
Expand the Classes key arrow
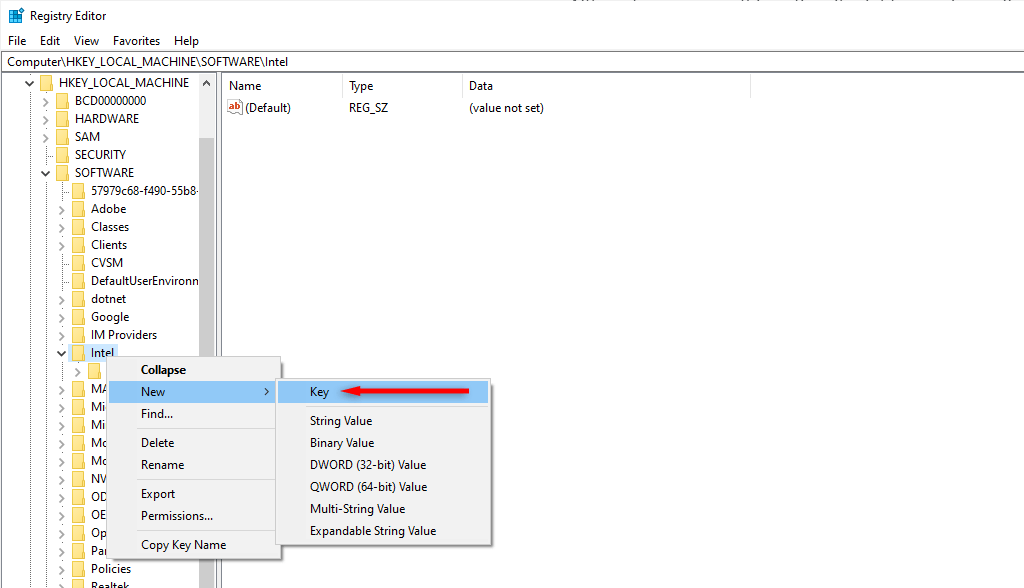click(x=62, y=227)
